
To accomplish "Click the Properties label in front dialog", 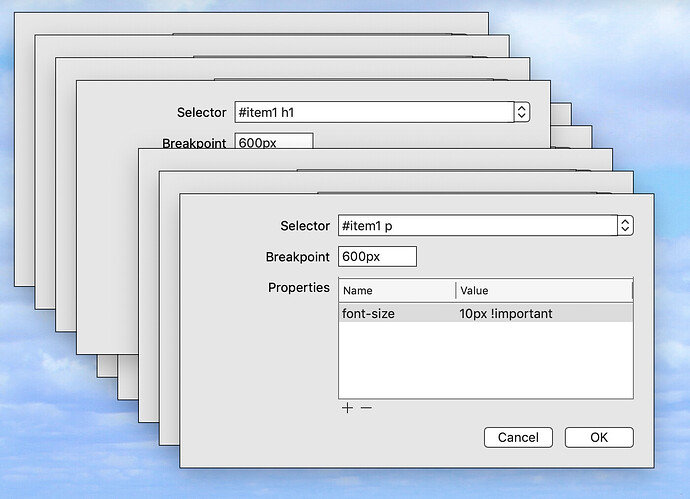I will (298, 288).
